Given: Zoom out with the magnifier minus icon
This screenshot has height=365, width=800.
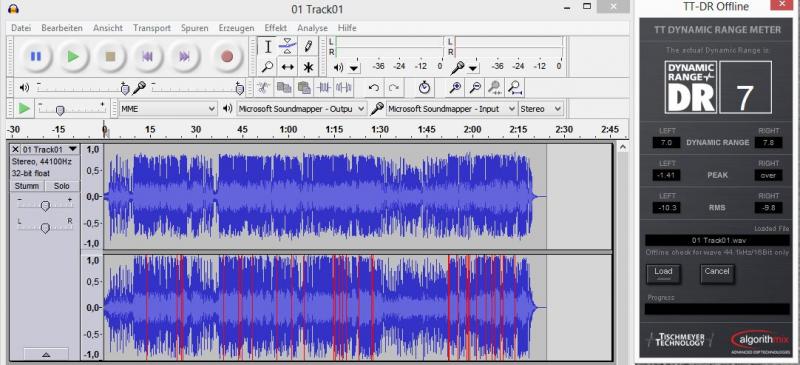Looking at the screenshot, I should point(475,88).
